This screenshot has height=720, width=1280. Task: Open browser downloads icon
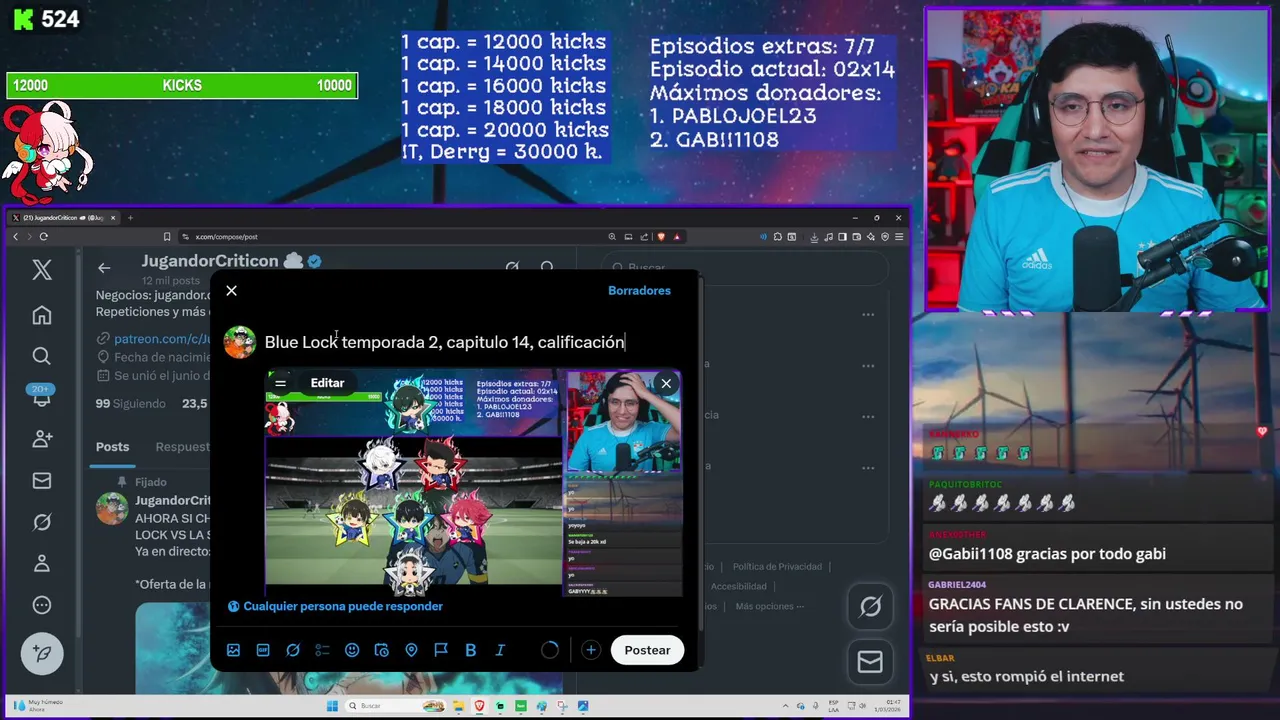tap(814, 237)
